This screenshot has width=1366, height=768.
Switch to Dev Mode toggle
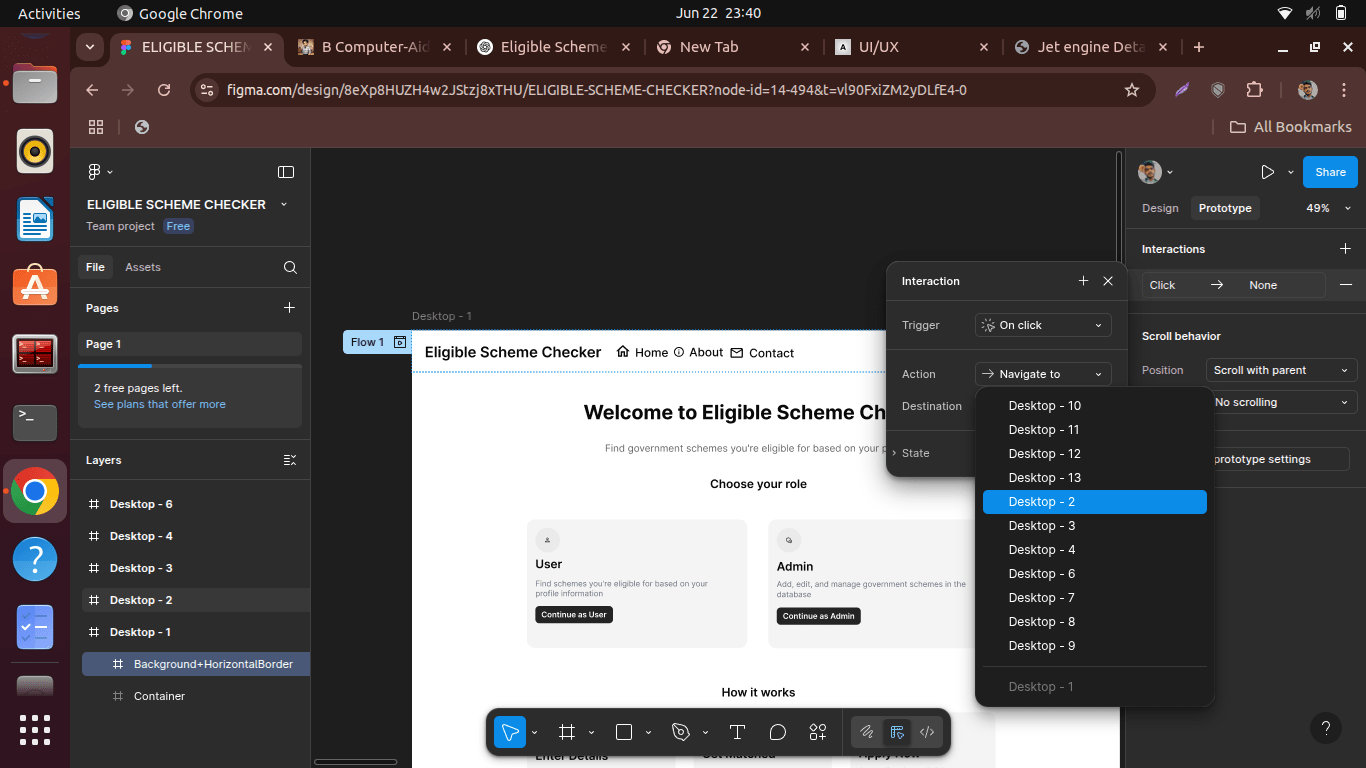pyautogui.click(x=927, y=732)
